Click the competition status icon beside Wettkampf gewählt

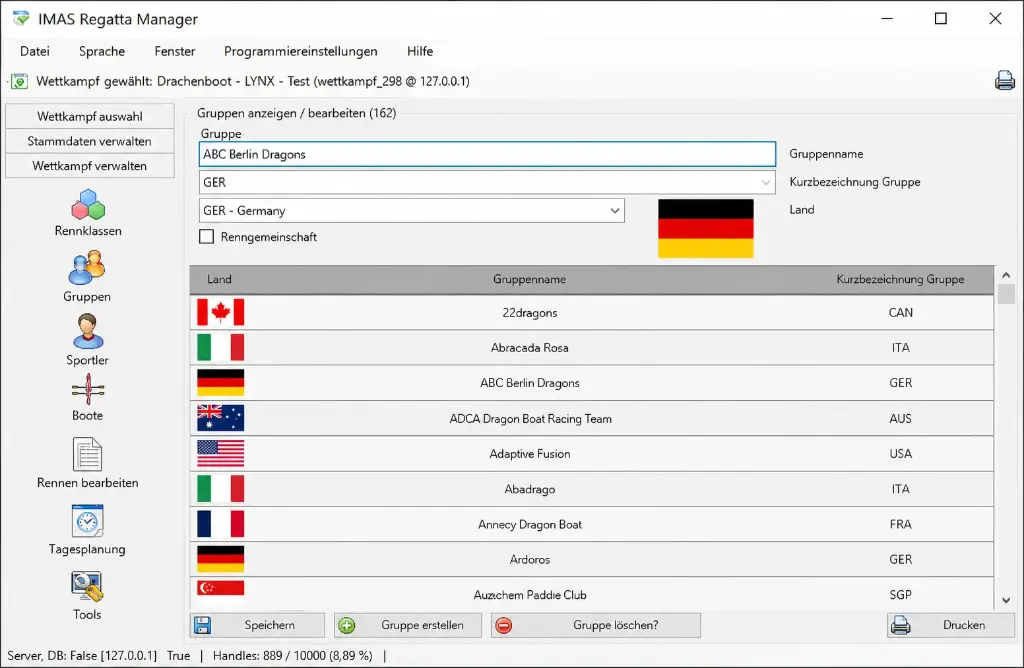[20, 82]
